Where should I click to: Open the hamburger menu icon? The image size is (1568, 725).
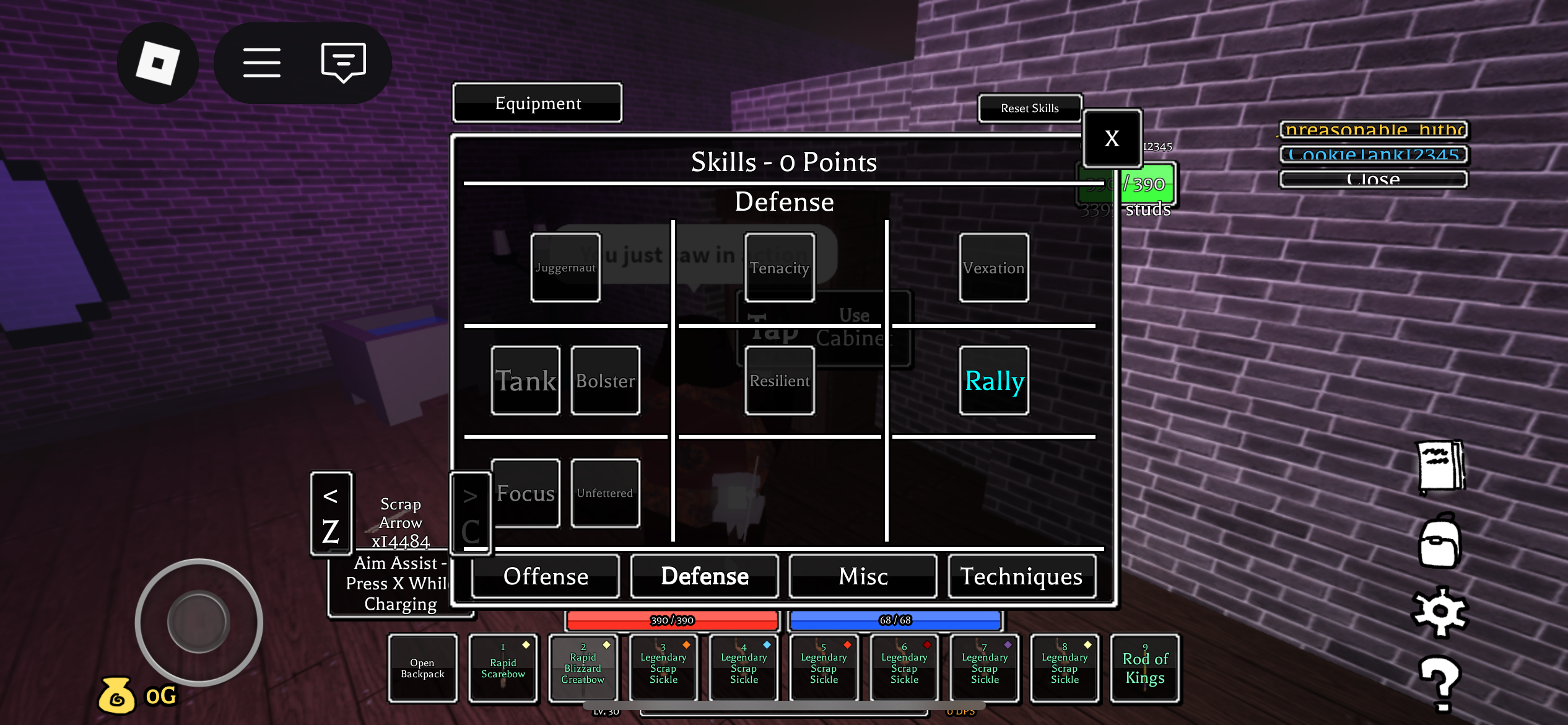coord(261,63)
